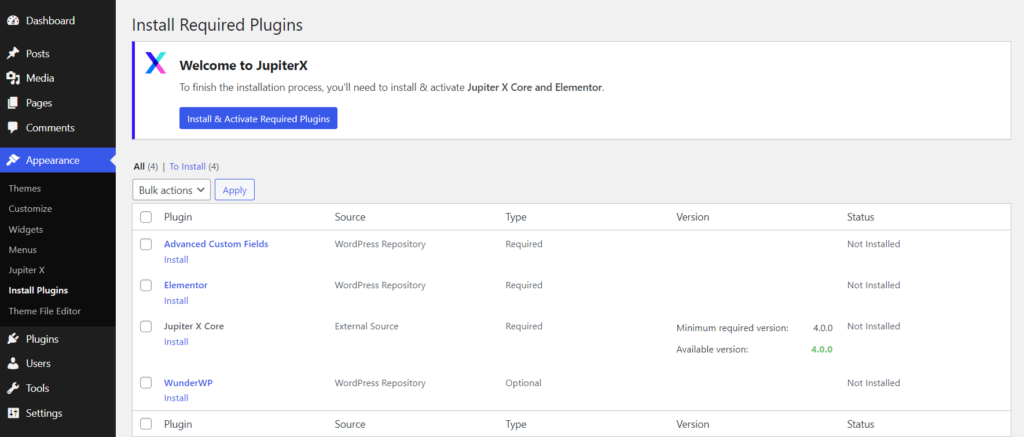This screenshot has width=1024, height=437.
Task: Click the Install Required Plugins page heading
Action: tap(217, 25)
